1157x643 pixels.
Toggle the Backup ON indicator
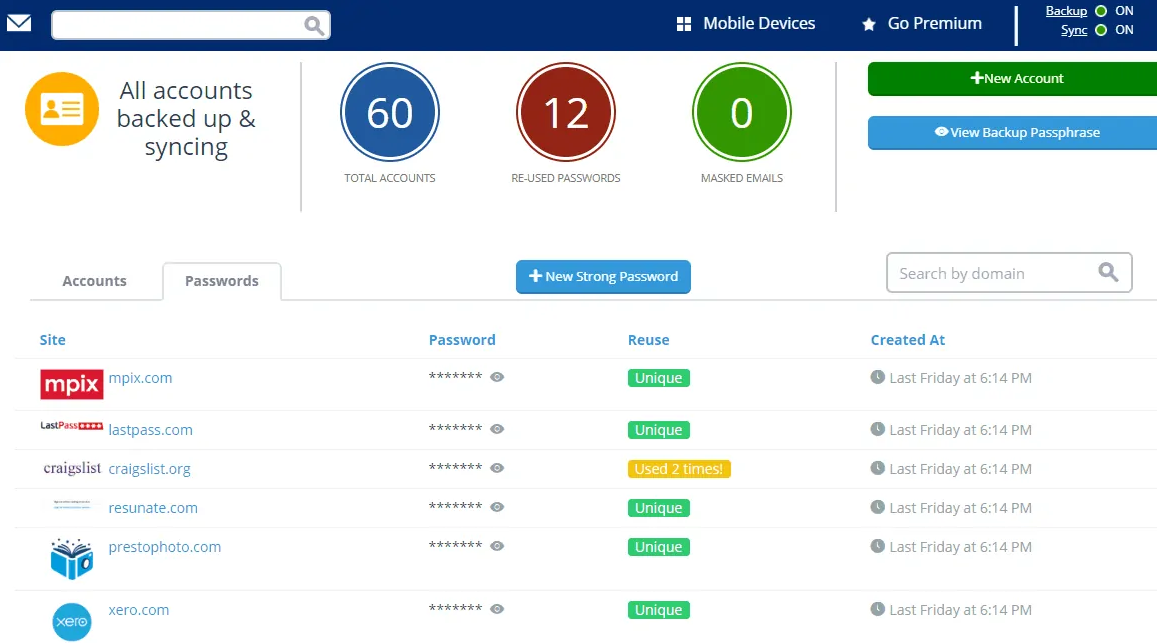point(1101,11)
